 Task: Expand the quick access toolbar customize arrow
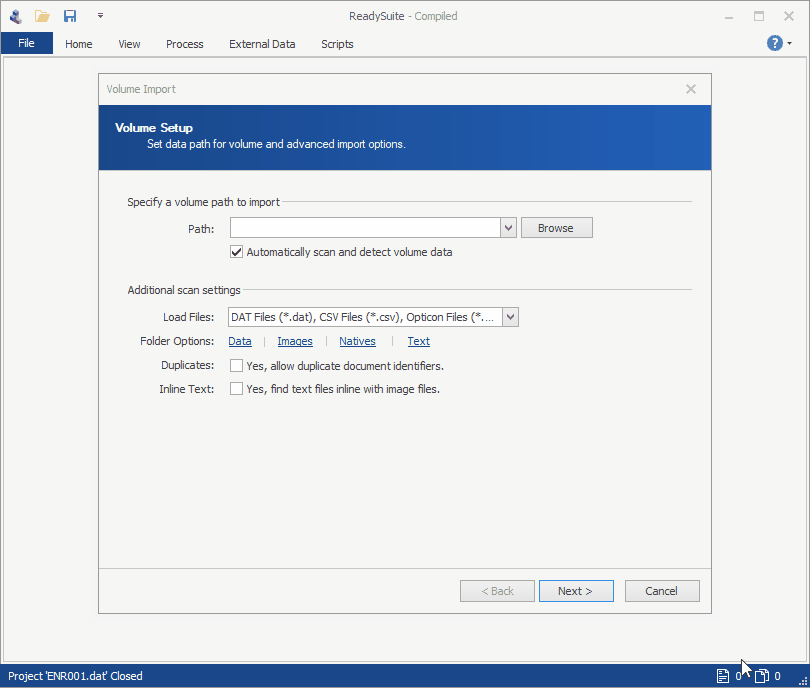point(100,16)
